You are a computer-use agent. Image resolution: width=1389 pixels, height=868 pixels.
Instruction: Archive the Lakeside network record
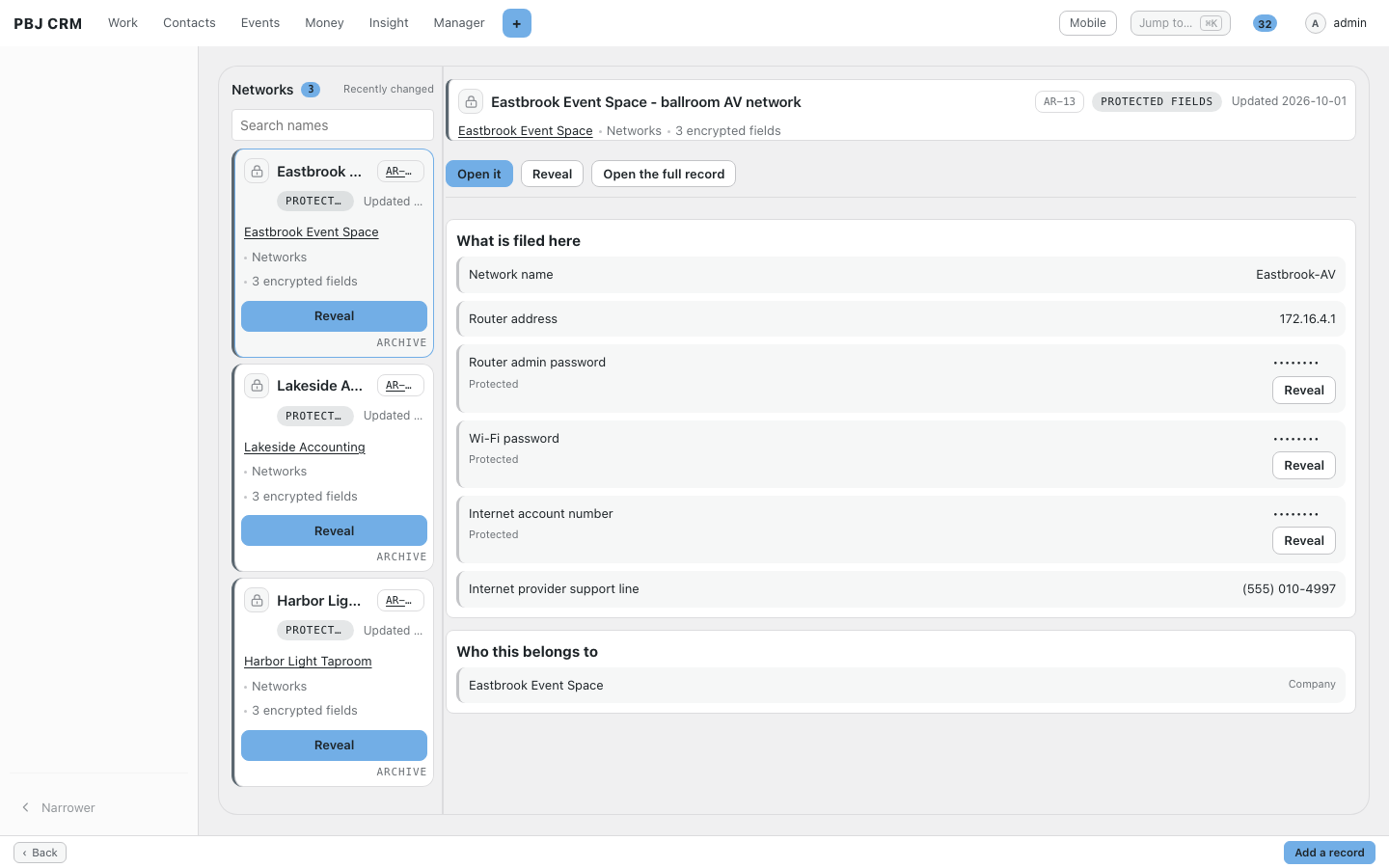pos(401,557)
